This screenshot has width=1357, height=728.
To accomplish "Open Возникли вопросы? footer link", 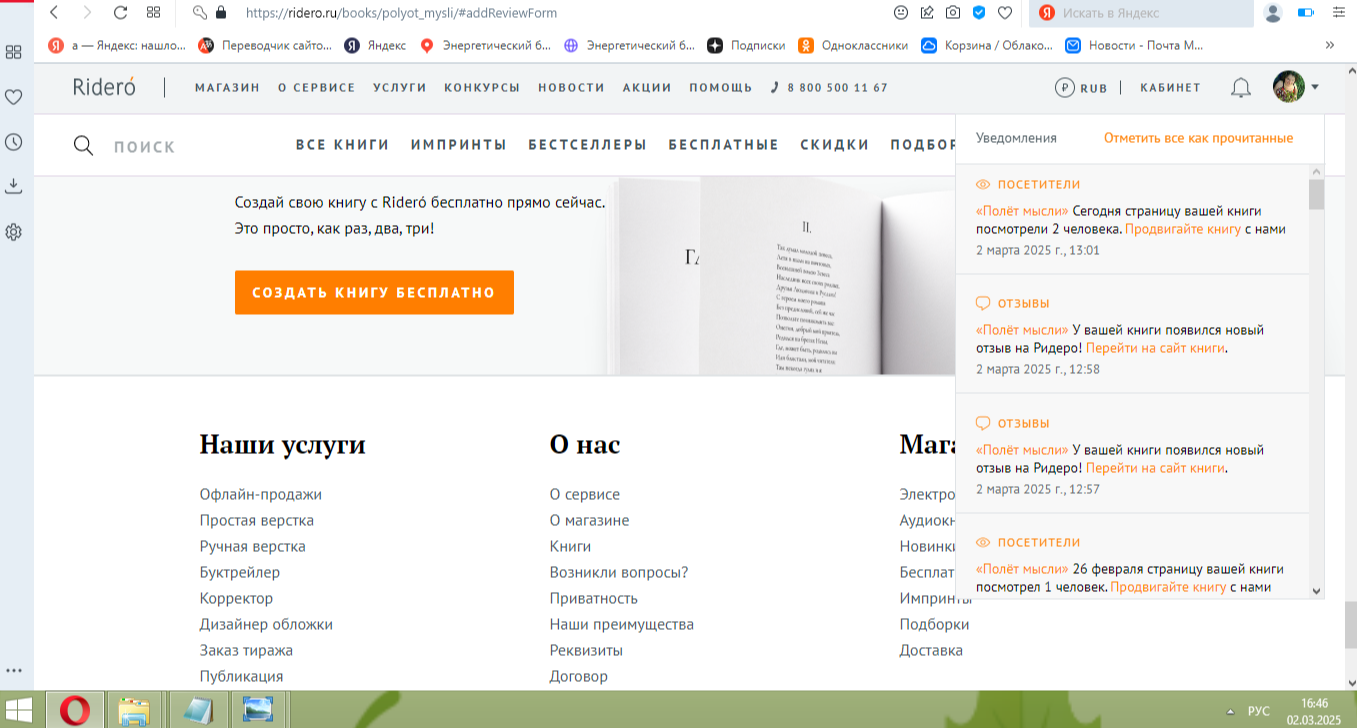I will pyautogui.click(x=619, y=572).
